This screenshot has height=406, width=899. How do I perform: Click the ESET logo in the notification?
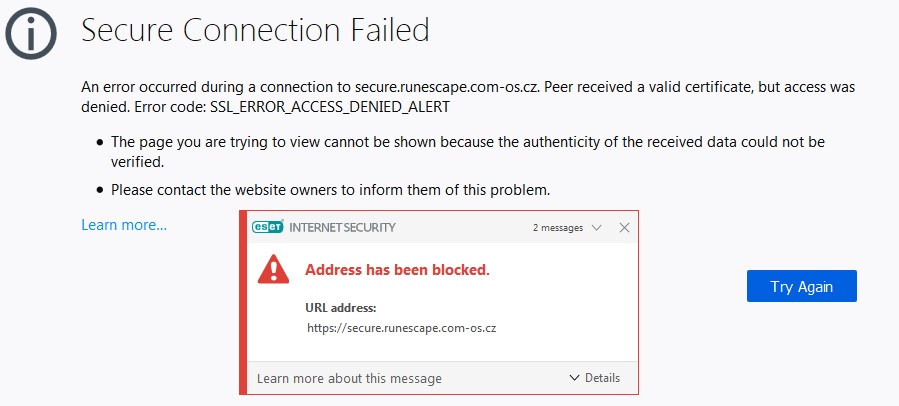pyautogui.click(x=268, y=227)
